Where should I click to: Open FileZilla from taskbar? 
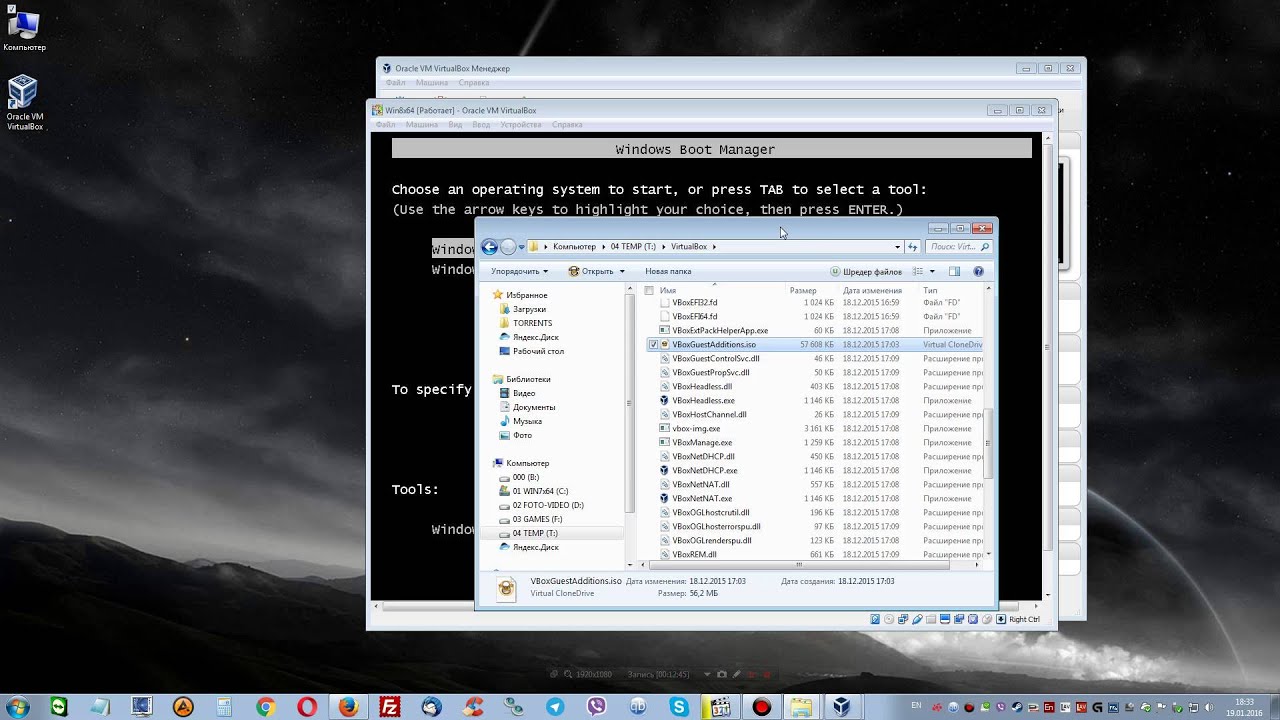(390, 707)
